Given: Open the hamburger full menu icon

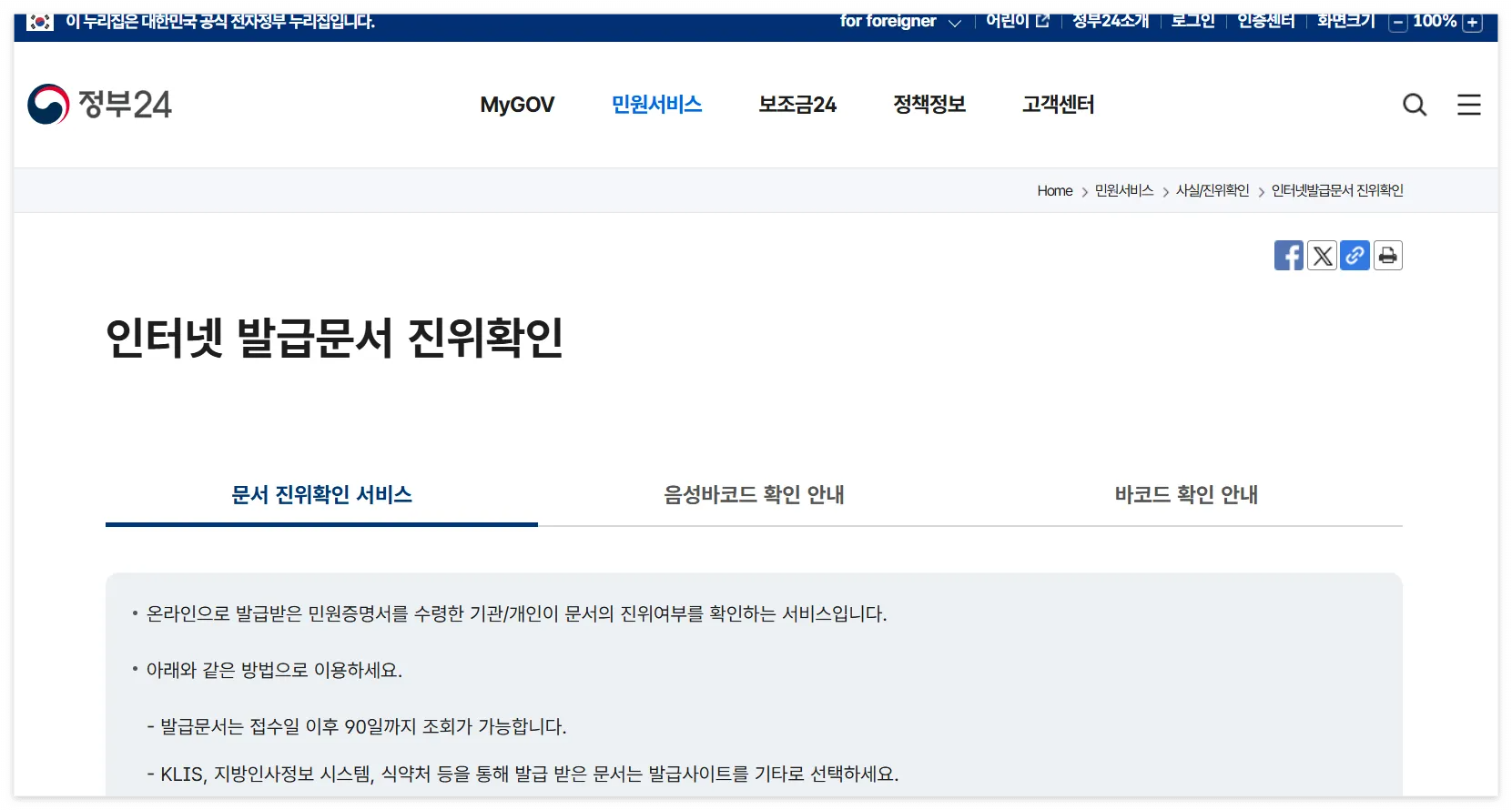Looking at the screenshot, I should pyautogui.click(x=1469, y=105).
